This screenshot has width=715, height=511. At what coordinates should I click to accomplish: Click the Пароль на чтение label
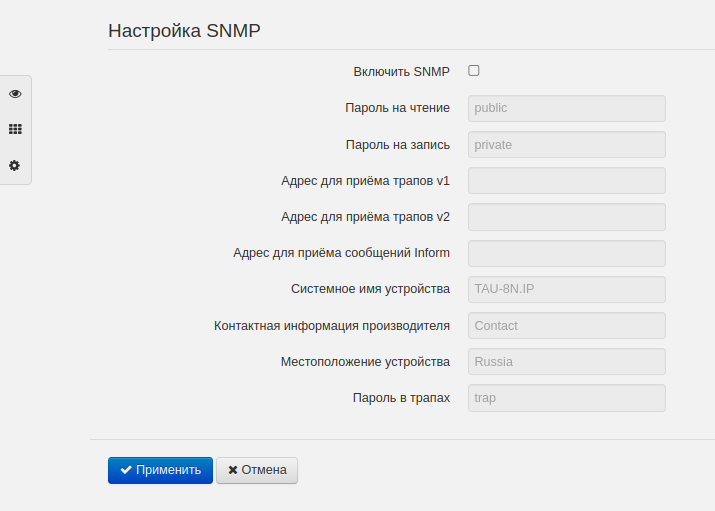(397, 108)
